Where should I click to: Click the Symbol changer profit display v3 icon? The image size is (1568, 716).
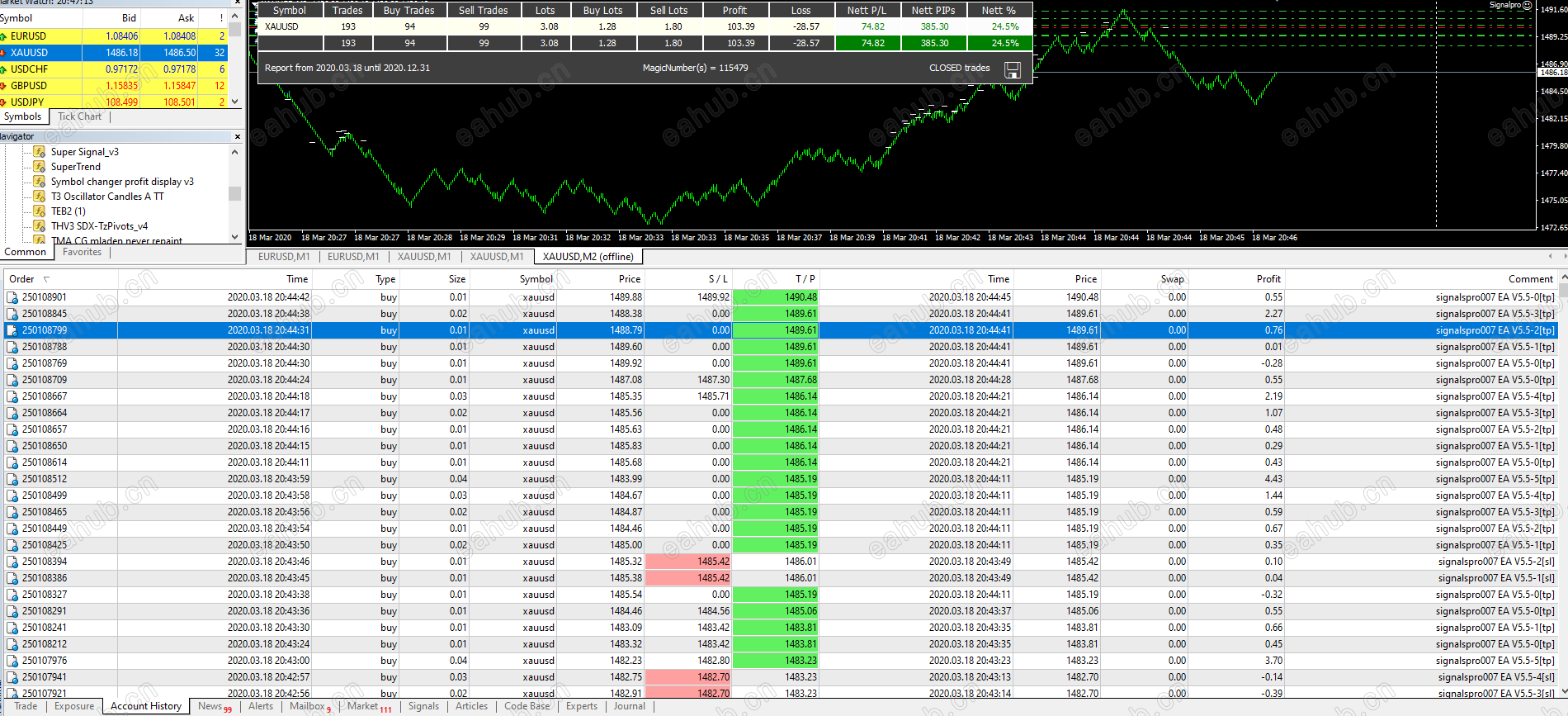click(x=39, y=182)
